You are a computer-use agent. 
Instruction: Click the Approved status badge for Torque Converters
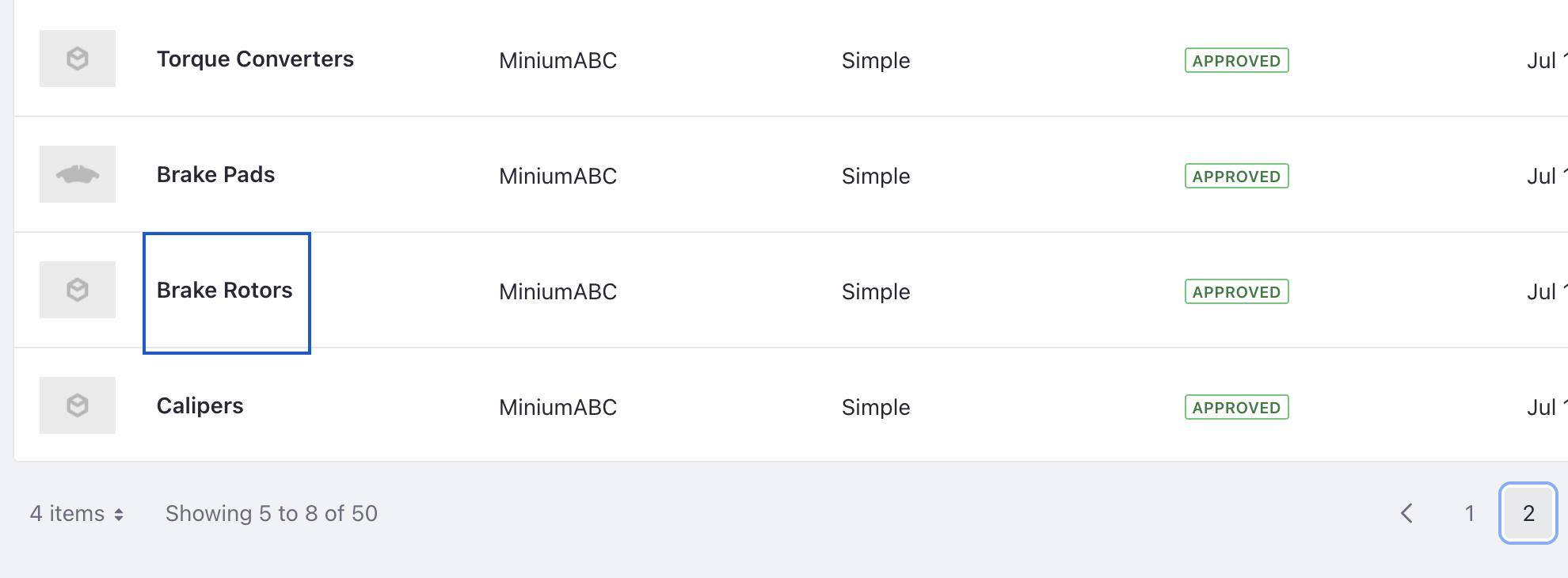pyautogui.click(x=1236, y=61)
